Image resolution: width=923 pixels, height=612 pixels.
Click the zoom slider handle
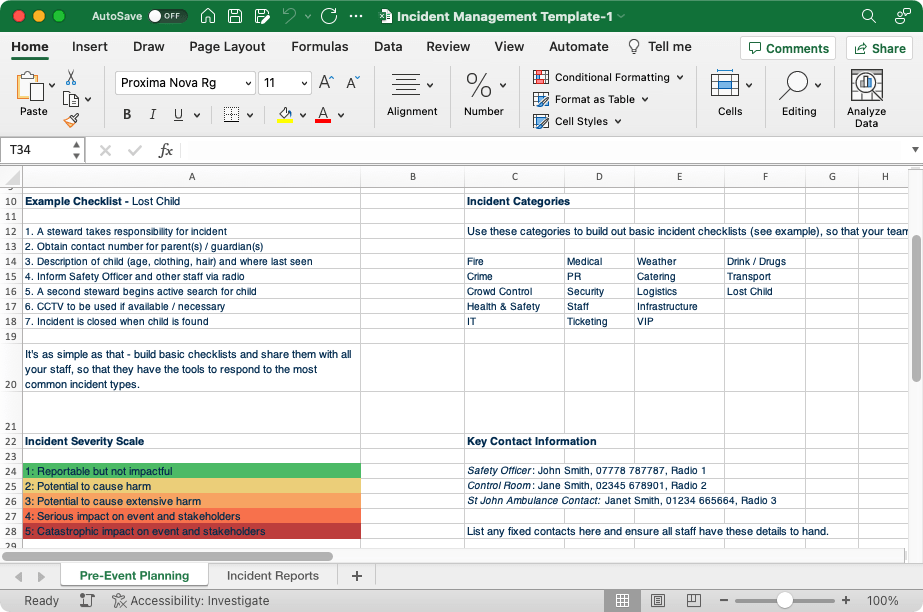point(785,601)
